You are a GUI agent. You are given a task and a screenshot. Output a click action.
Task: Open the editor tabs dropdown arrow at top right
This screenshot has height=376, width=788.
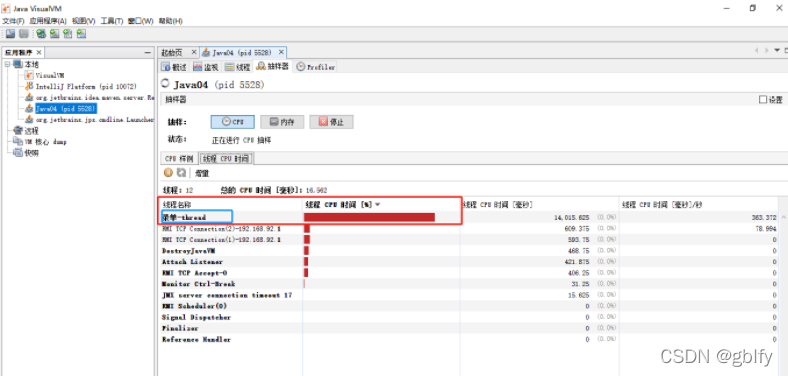pyautogui.click(x=777, y=50)
